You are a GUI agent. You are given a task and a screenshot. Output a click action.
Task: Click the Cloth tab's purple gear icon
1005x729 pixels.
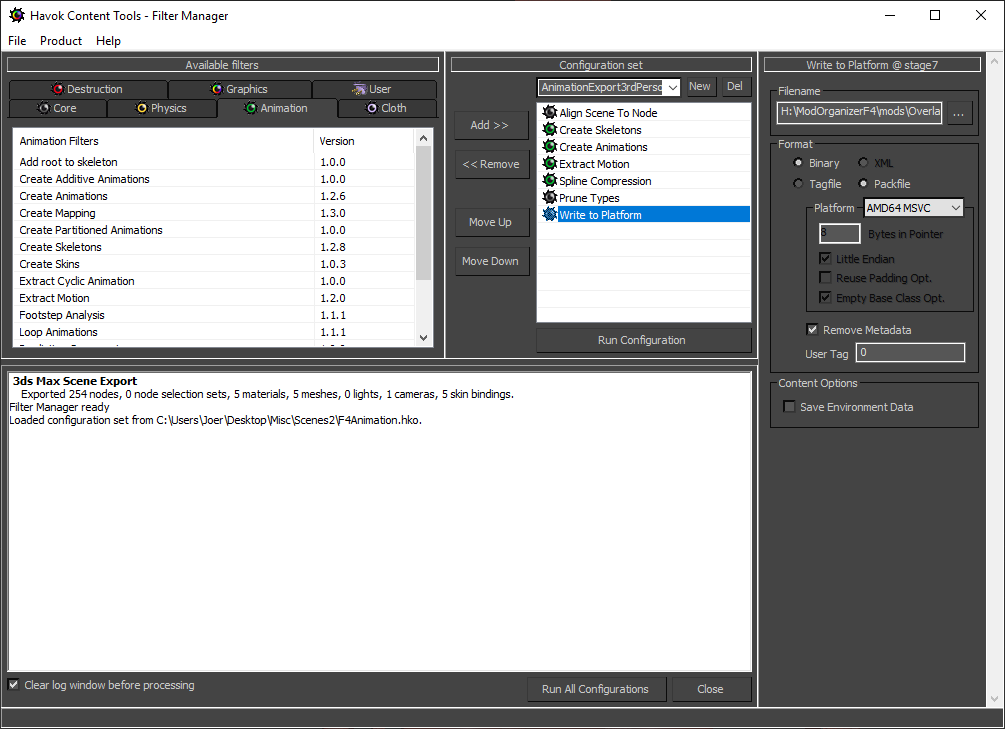coord(372,108)
